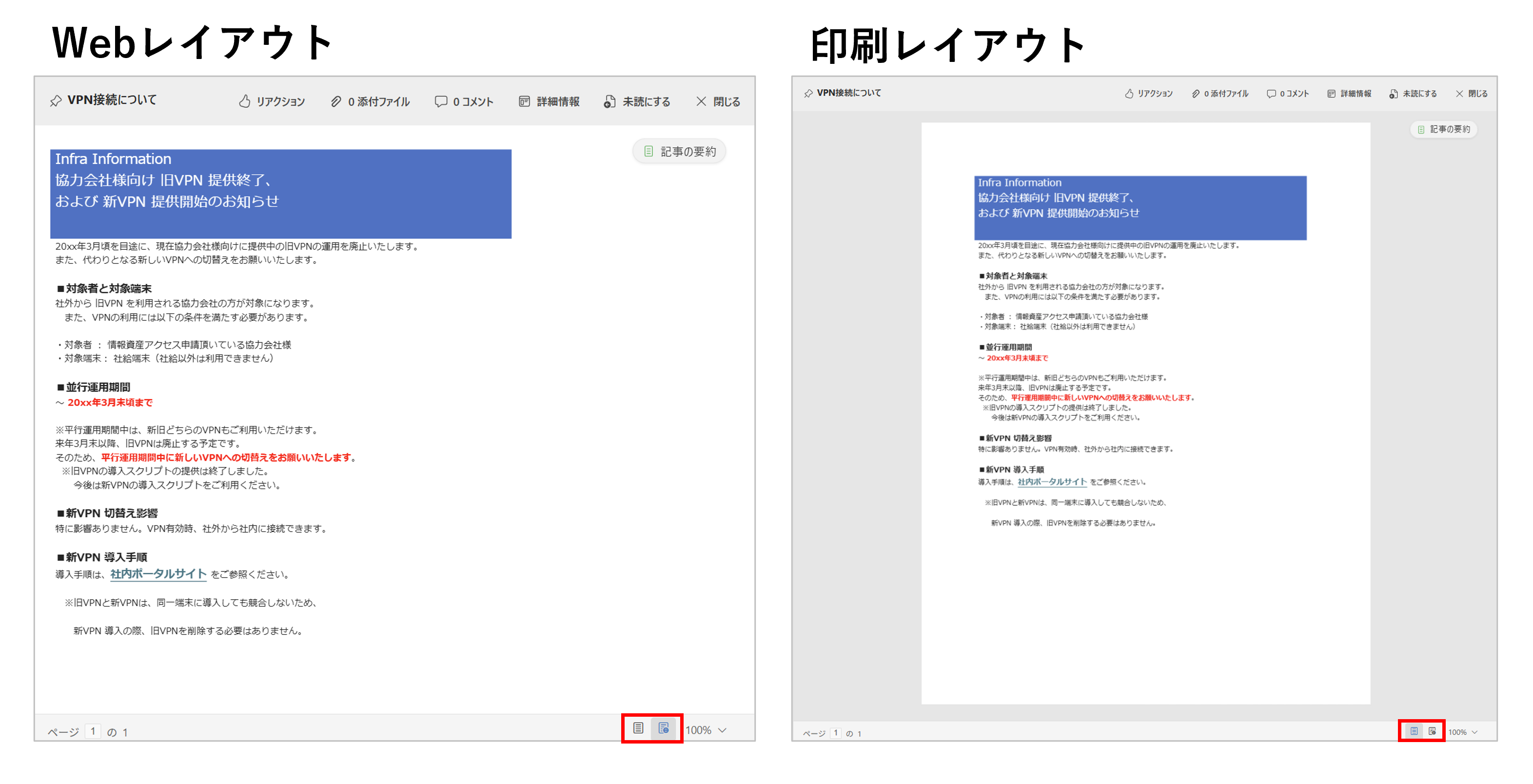Click heading ■対象者と対象端末 in Webレイアウト panel
The width and height of the screenshot is (1533, 784).
coord(104,289)
